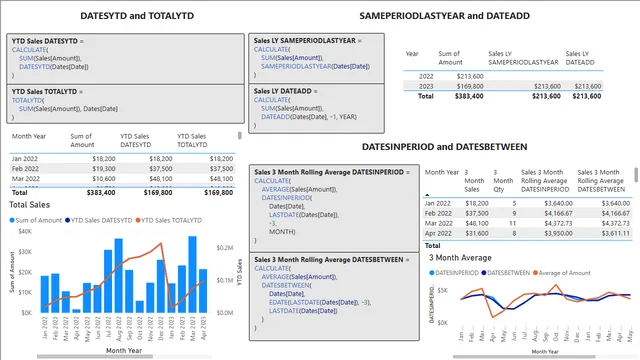The height and width of the screenshot is (360, 640).
Task: Click the $4,372.73 DATESINPERIOD value for Mar 2022
Action: 558,223
